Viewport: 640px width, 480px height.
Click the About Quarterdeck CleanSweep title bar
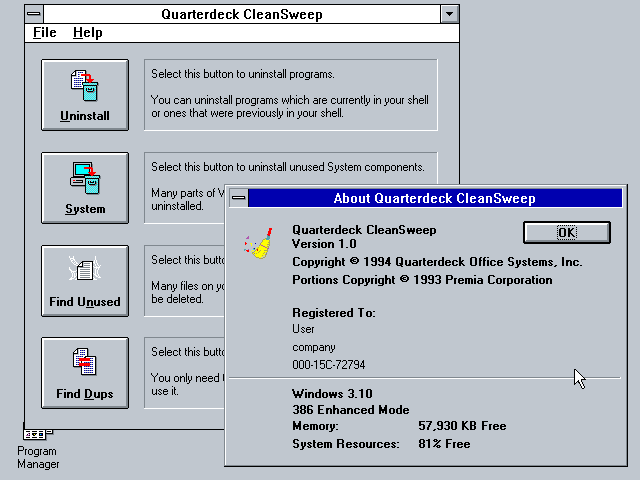click(x=435, y=198)
